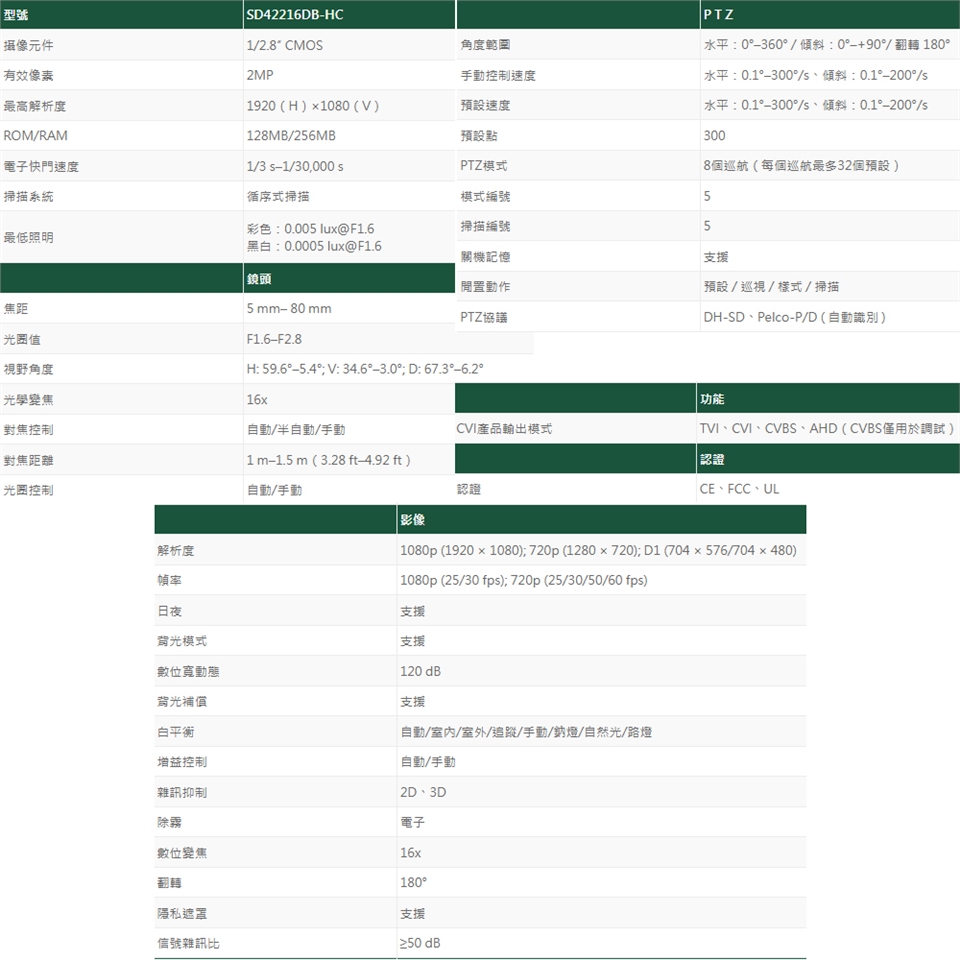The image size is (960, 960).
Task: Click the 光學變焦 row label
Action: tap(29, 399)
